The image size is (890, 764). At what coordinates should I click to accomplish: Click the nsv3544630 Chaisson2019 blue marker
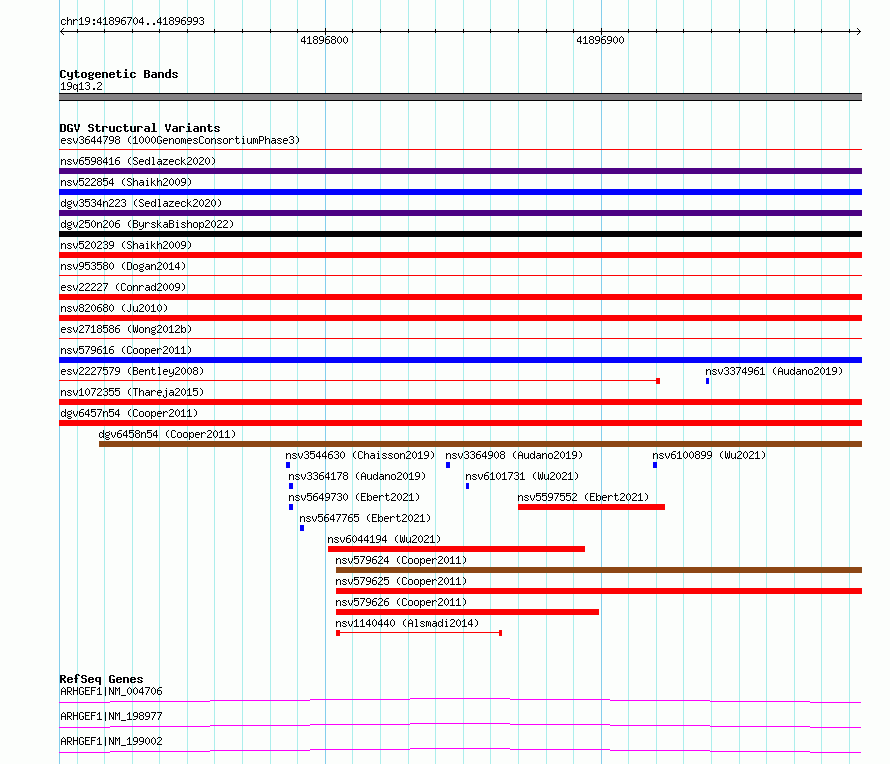pos(288,465)
